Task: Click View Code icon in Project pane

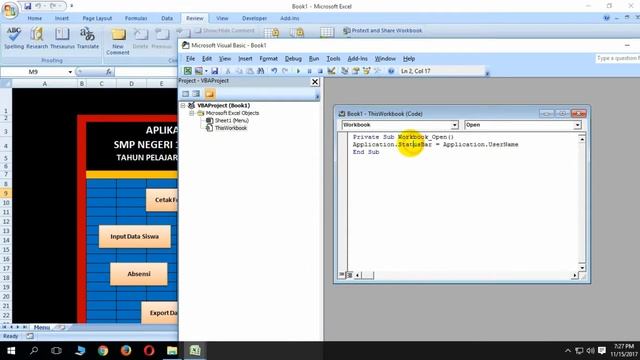Action: 186,94
